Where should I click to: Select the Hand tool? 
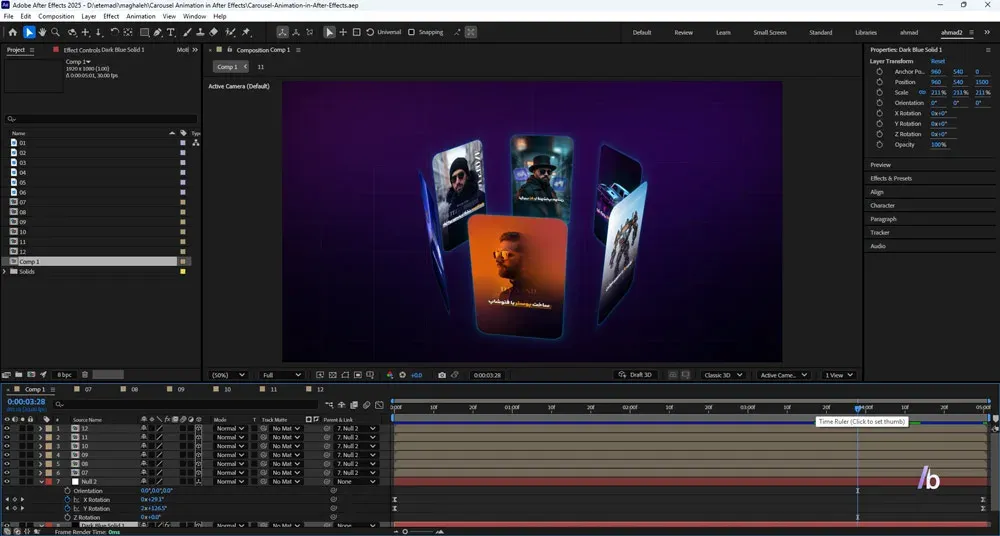pyautogui.click(x=42, y=32)
